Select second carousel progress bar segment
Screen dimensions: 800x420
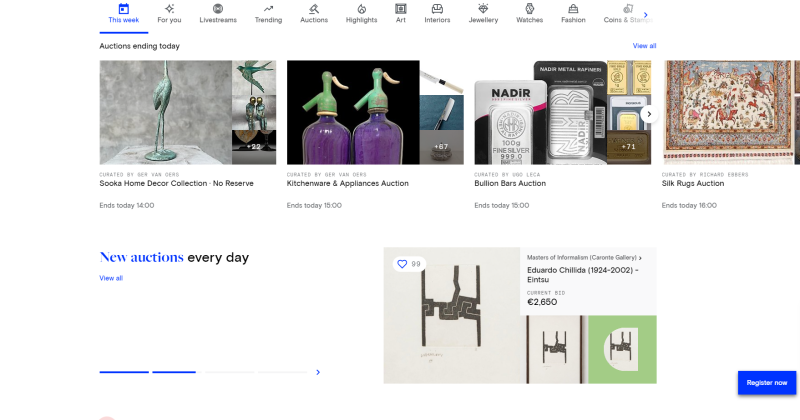[177, 372]
